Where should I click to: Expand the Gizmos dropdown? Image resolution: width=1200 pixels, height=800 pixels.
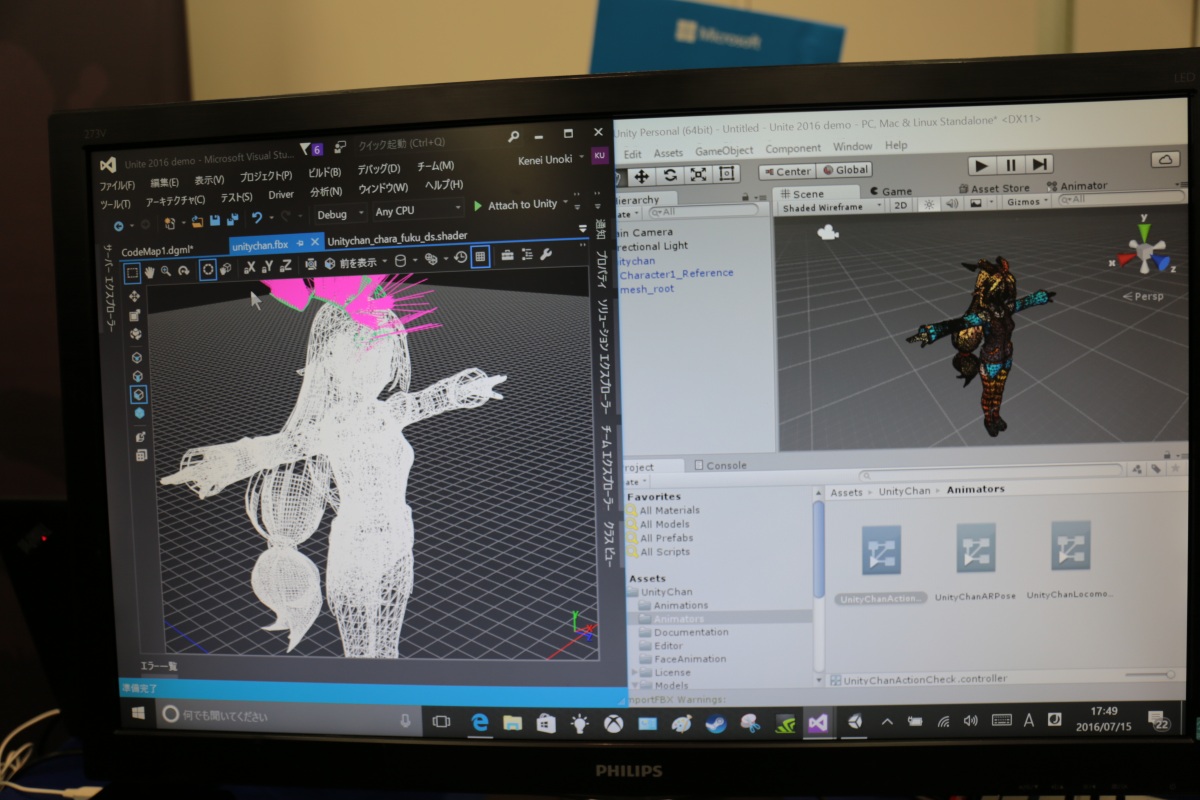[1027, 202]
